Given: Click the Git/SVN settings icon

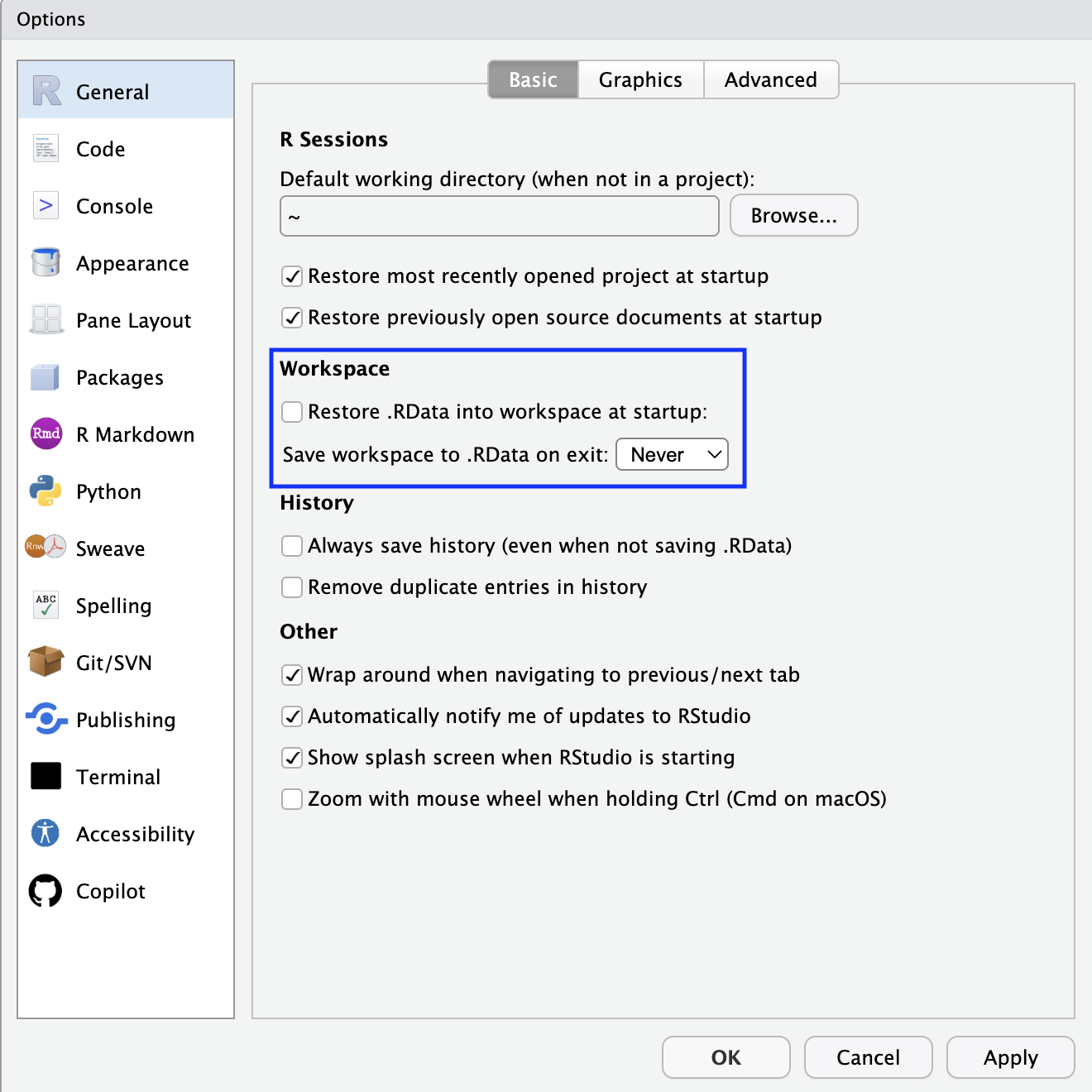Looking at the screenshot, I should click(45, 662).
